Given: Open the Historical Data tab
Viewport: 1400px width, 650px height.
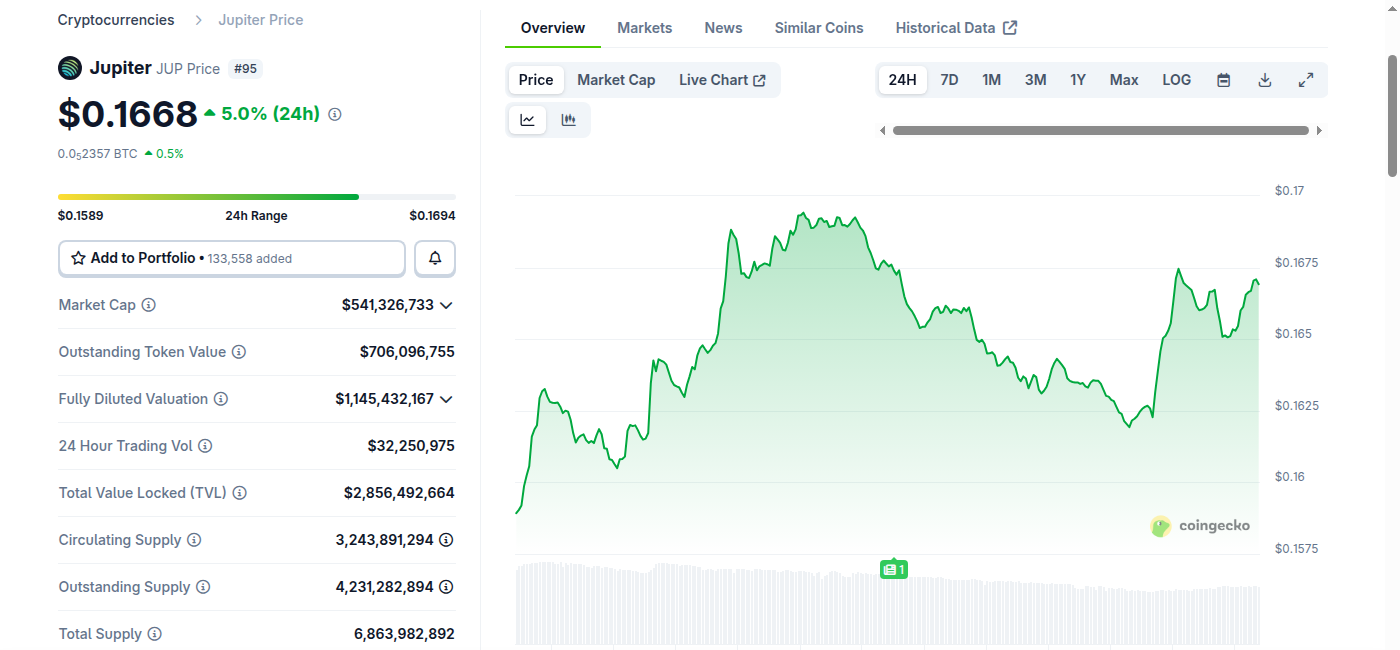Looking at the screenshot, I should pyautogui.click(x=946, y=27).
